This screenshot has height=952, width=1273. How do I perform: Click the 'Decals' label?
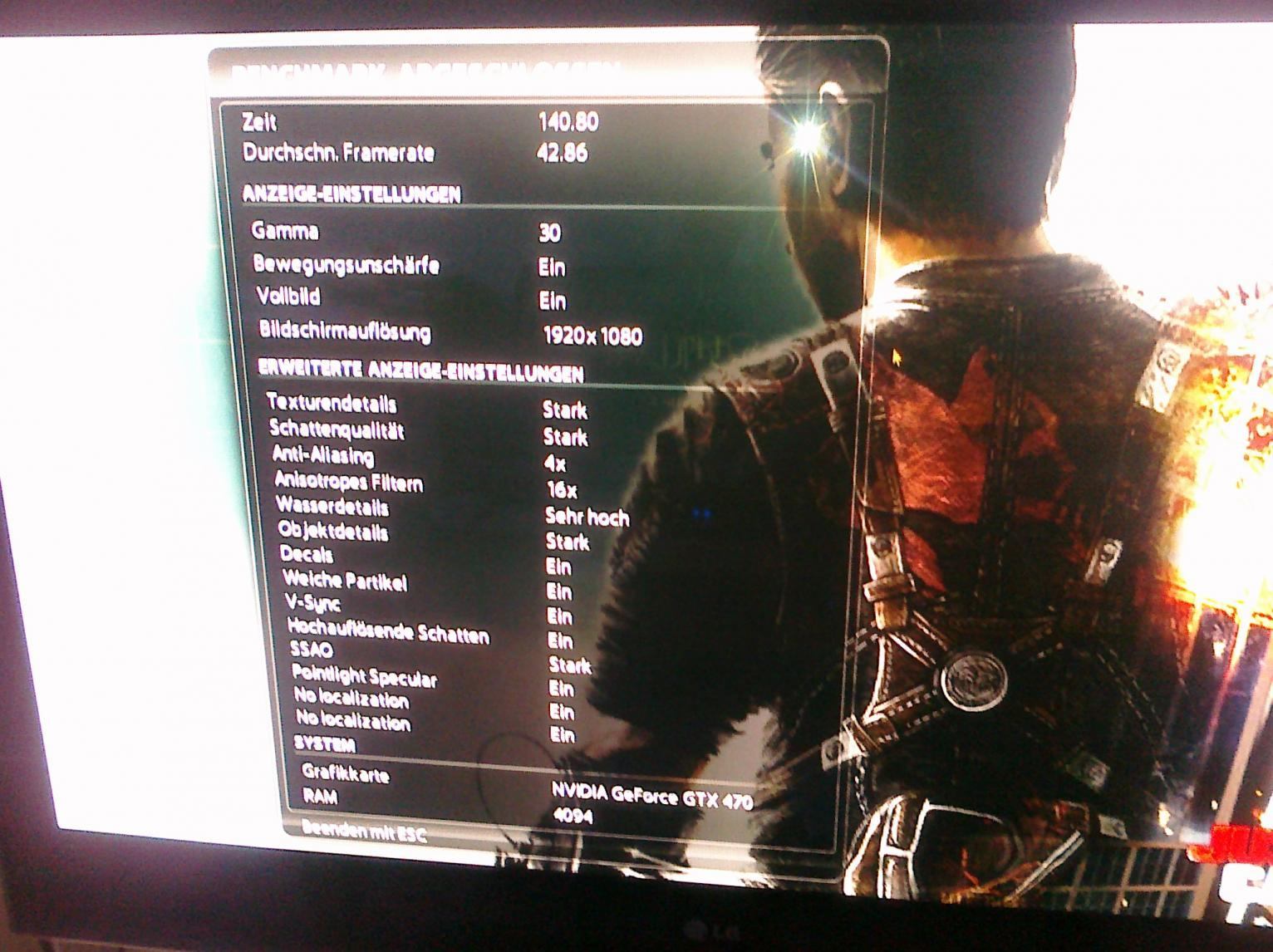coord(307,554)
